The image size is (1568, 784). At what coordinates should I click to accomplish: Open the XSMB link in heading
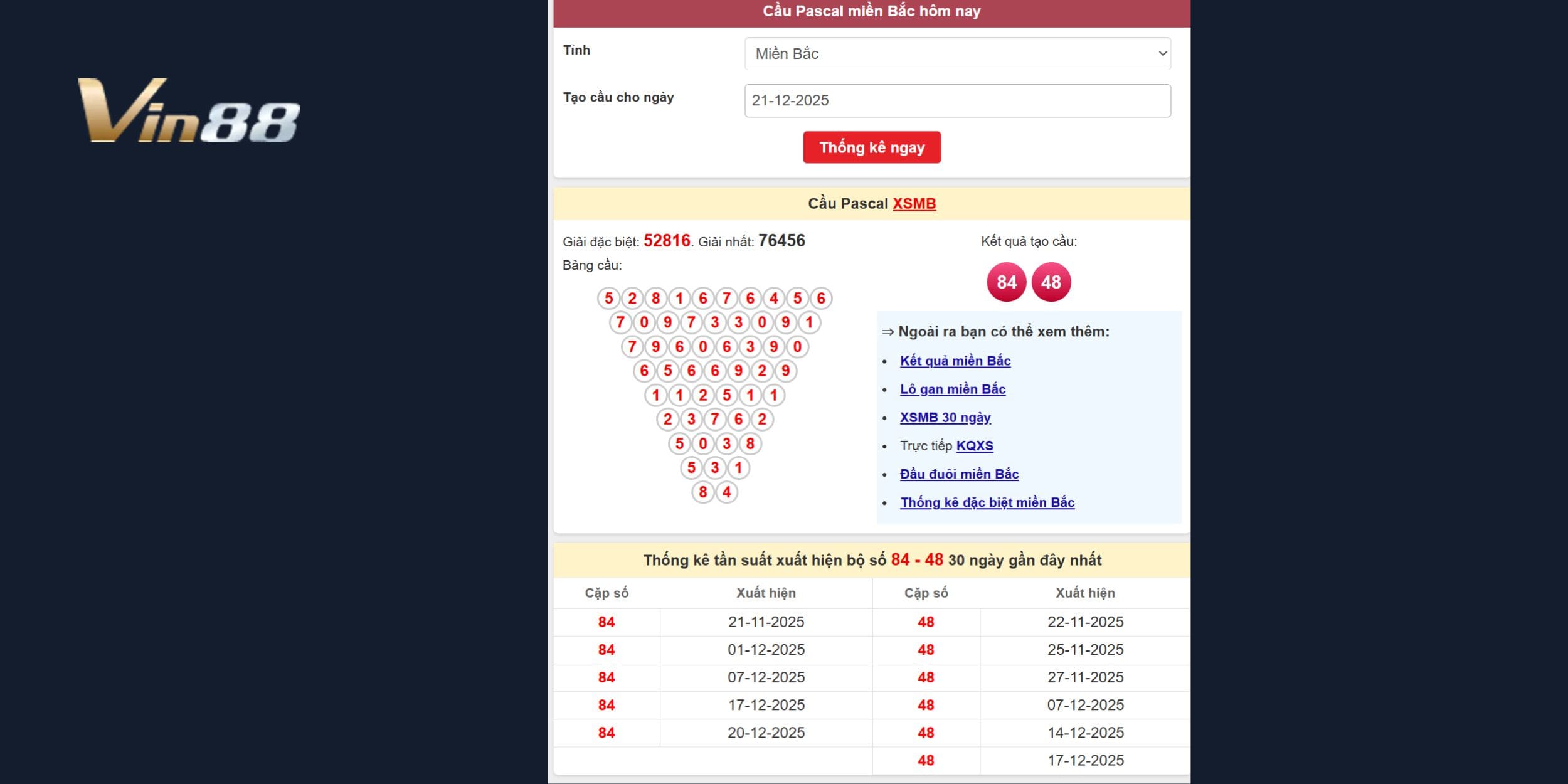coord(914,204)
